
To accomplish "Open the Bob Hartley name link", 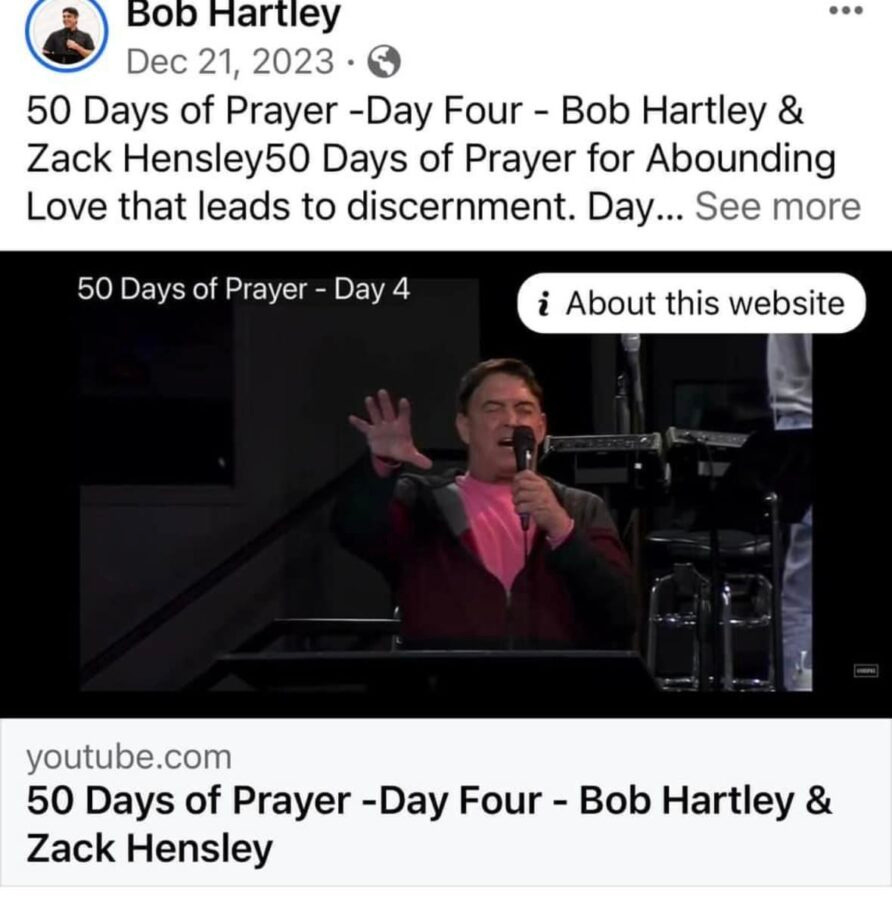I will (x=233, y=14).
